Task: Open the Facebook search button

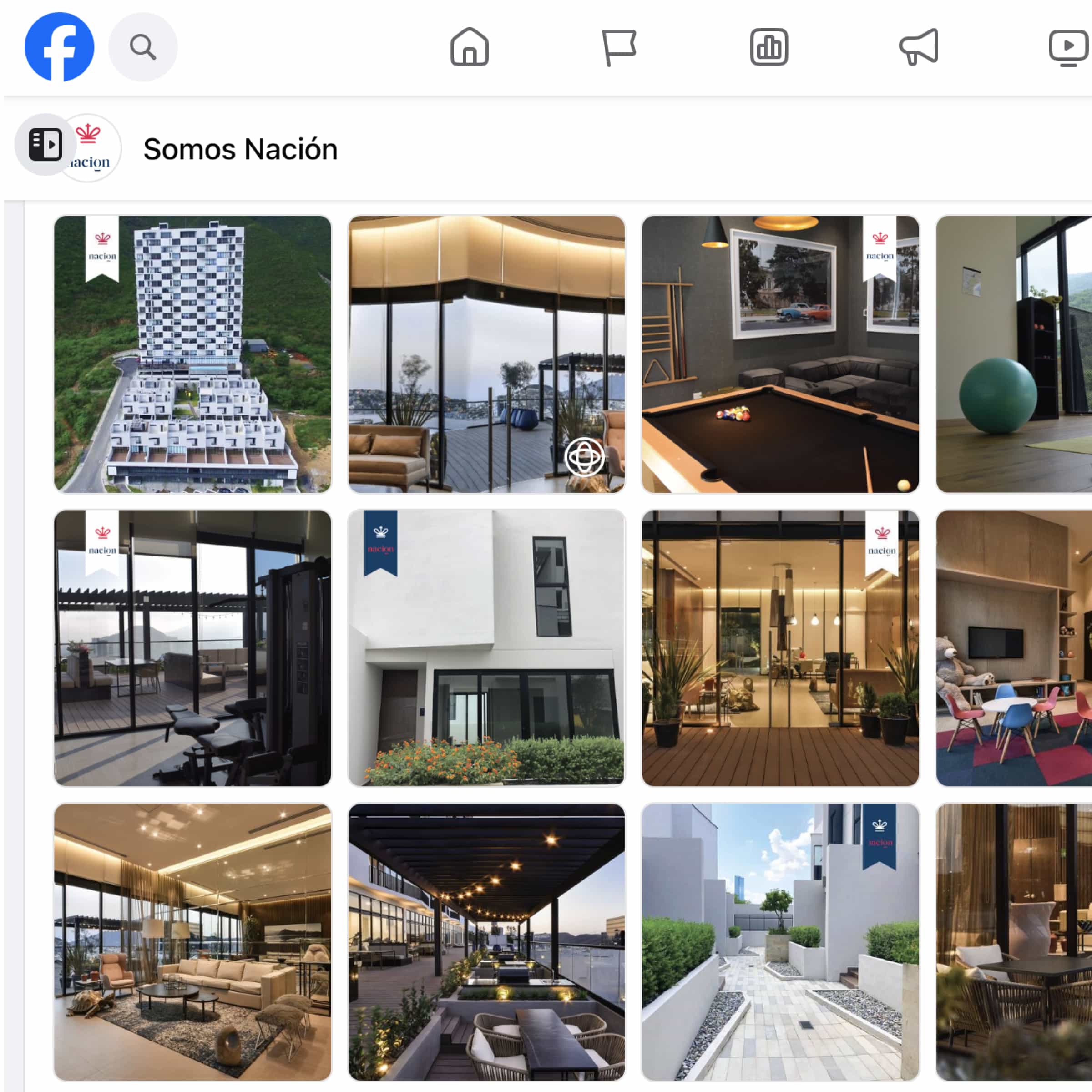Action: click(x=143, y=47)
